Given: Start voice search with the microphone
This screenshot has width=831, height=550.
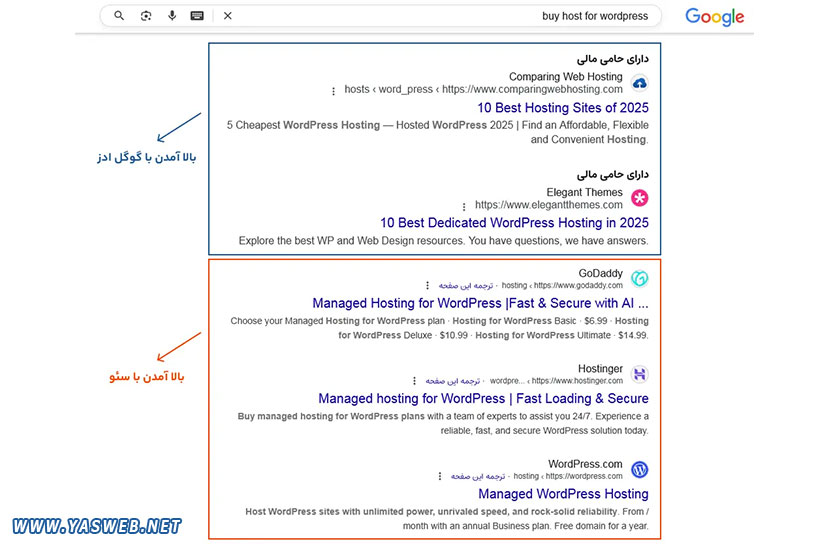Looking at the screenshot, I should [172, 16].
